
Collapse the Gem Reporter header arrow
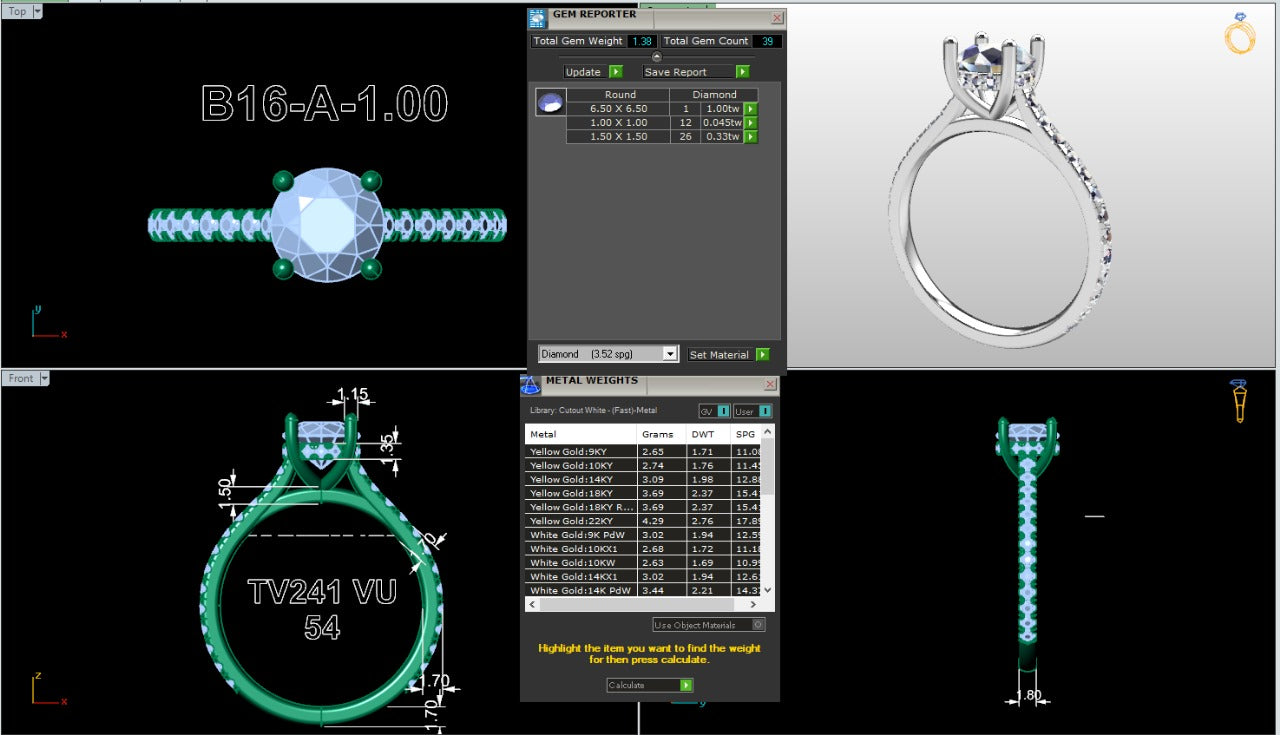tap(657, 57)
